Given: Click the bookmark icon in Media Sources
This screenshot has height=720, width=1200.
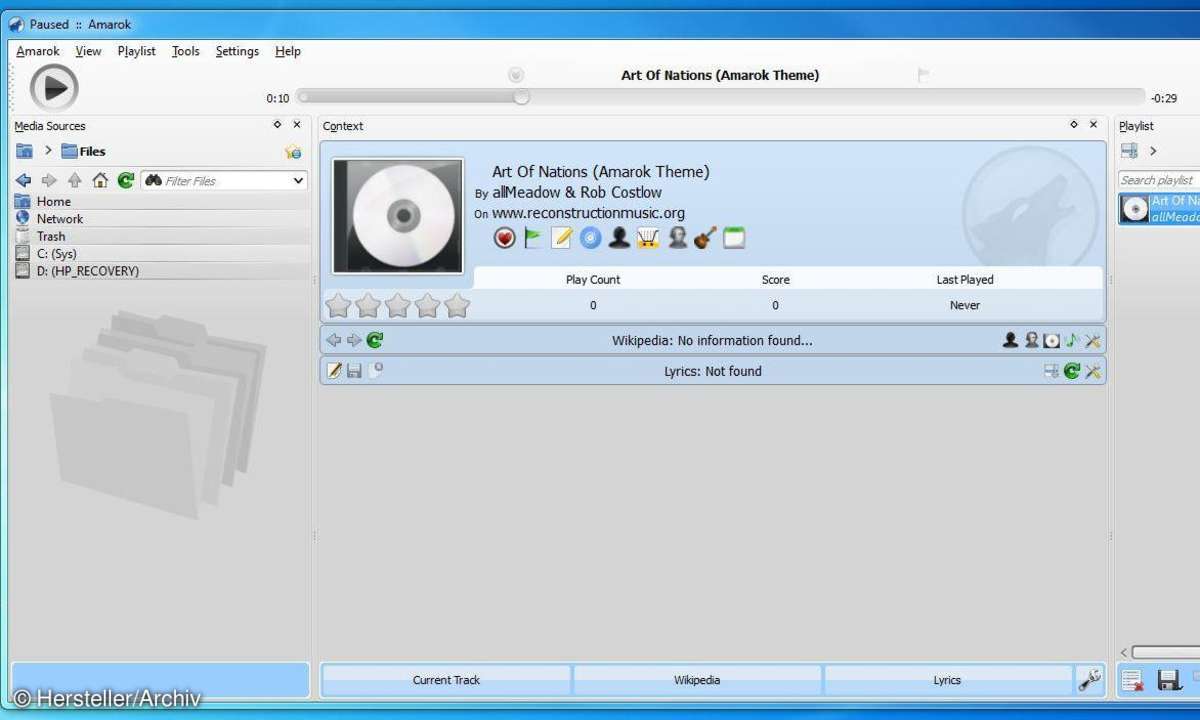Looking at the screenshot, I should (293, 152).
